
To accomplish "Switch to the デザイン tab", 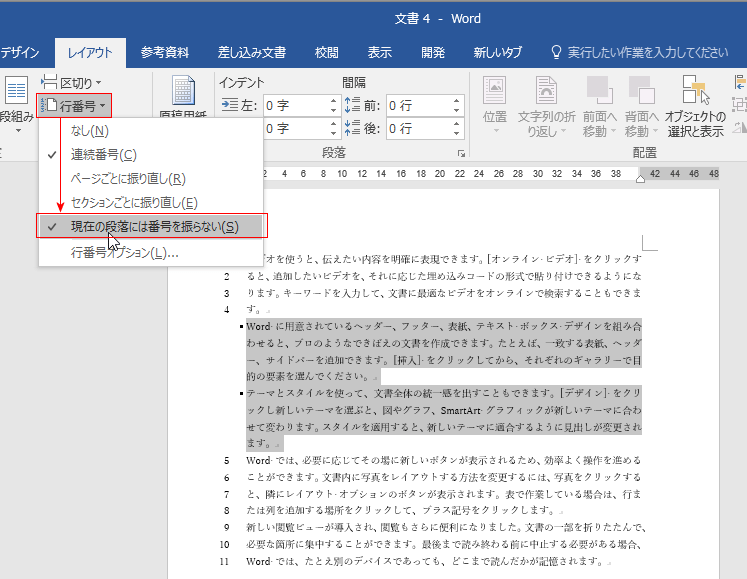I will (x=20, y=52).
